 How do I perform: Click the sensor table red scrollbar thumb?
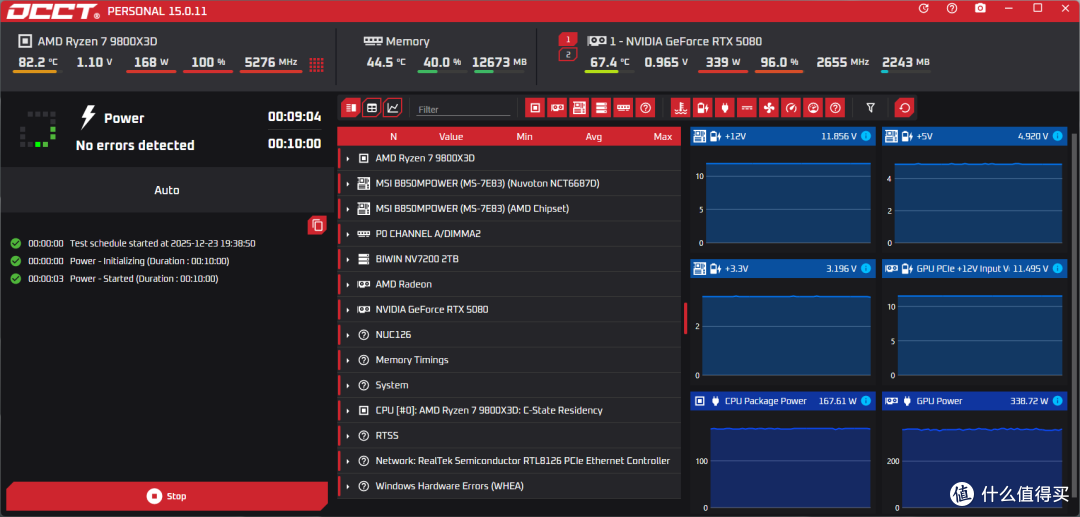tap(685, 318)
